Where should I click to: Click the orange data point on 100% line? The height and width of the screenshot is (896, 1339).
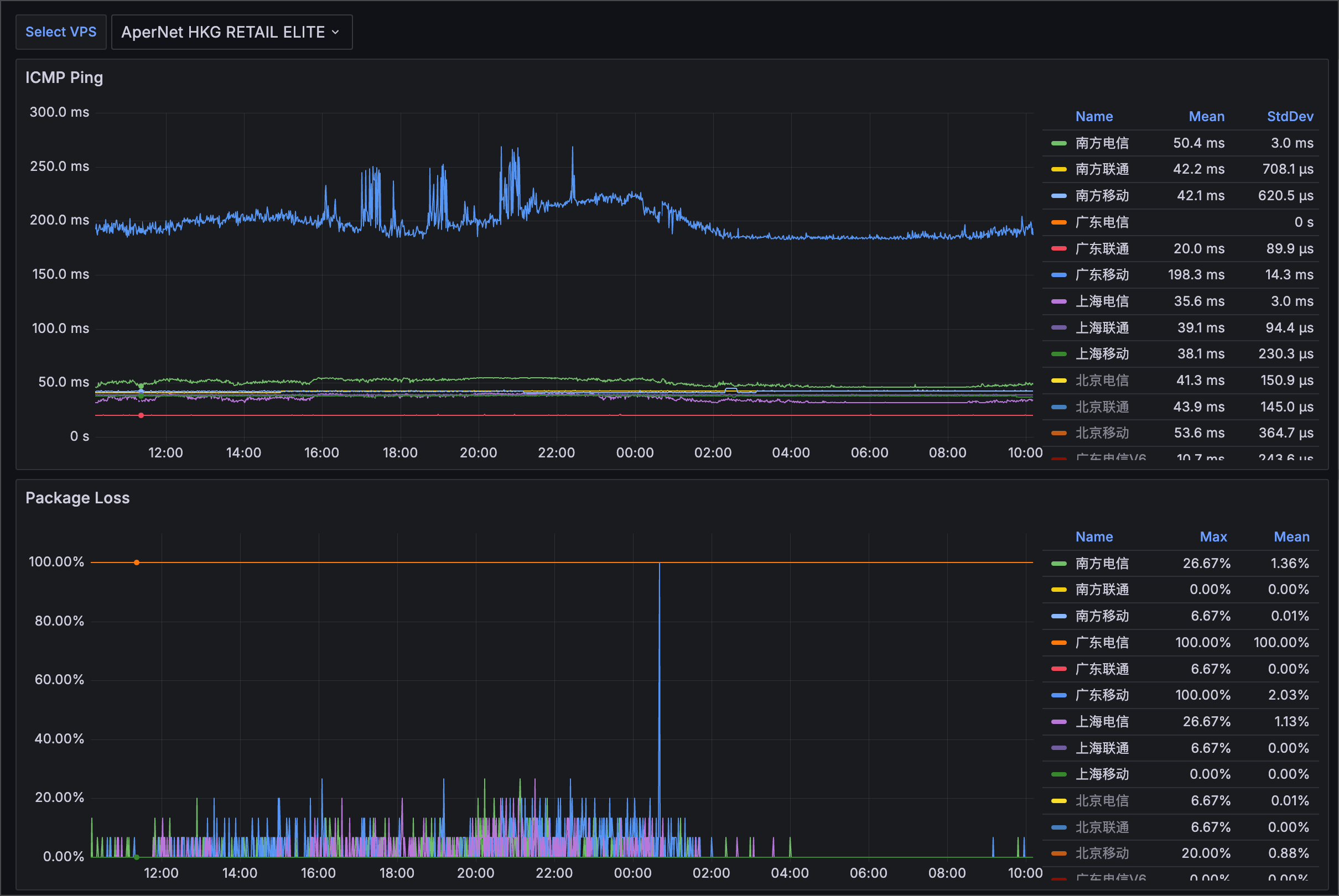(x=137, y=563)
